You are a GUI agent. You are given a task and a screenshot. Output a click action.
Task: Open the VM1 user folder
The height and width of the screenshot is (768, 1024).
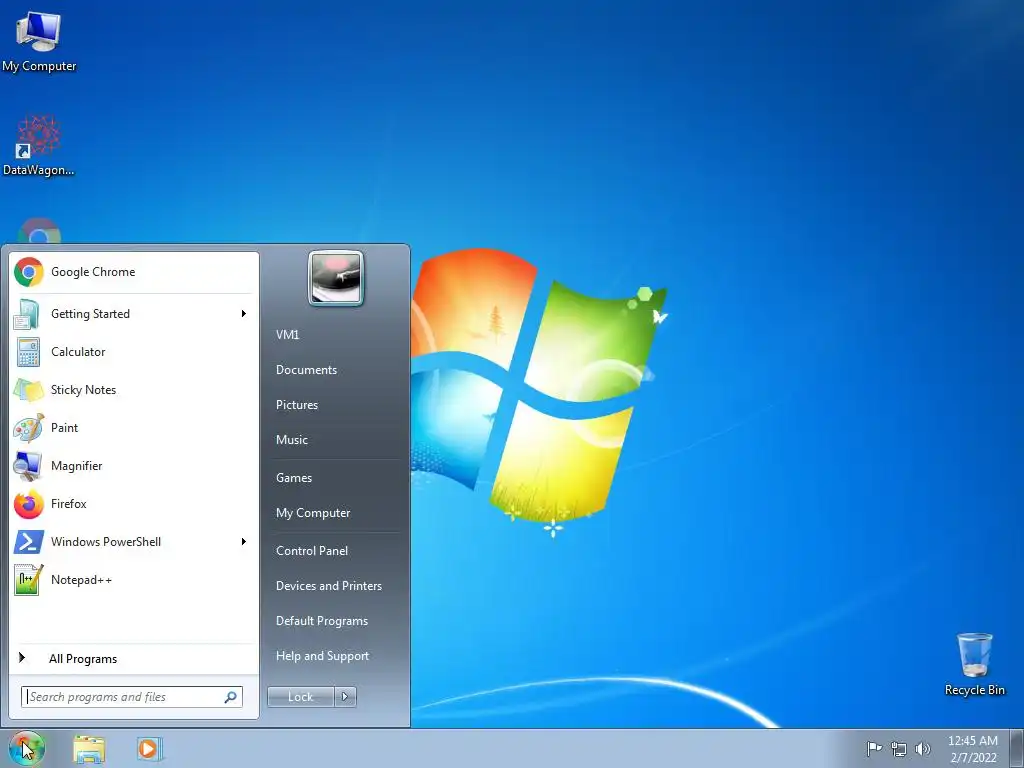[x=287, y=334]
